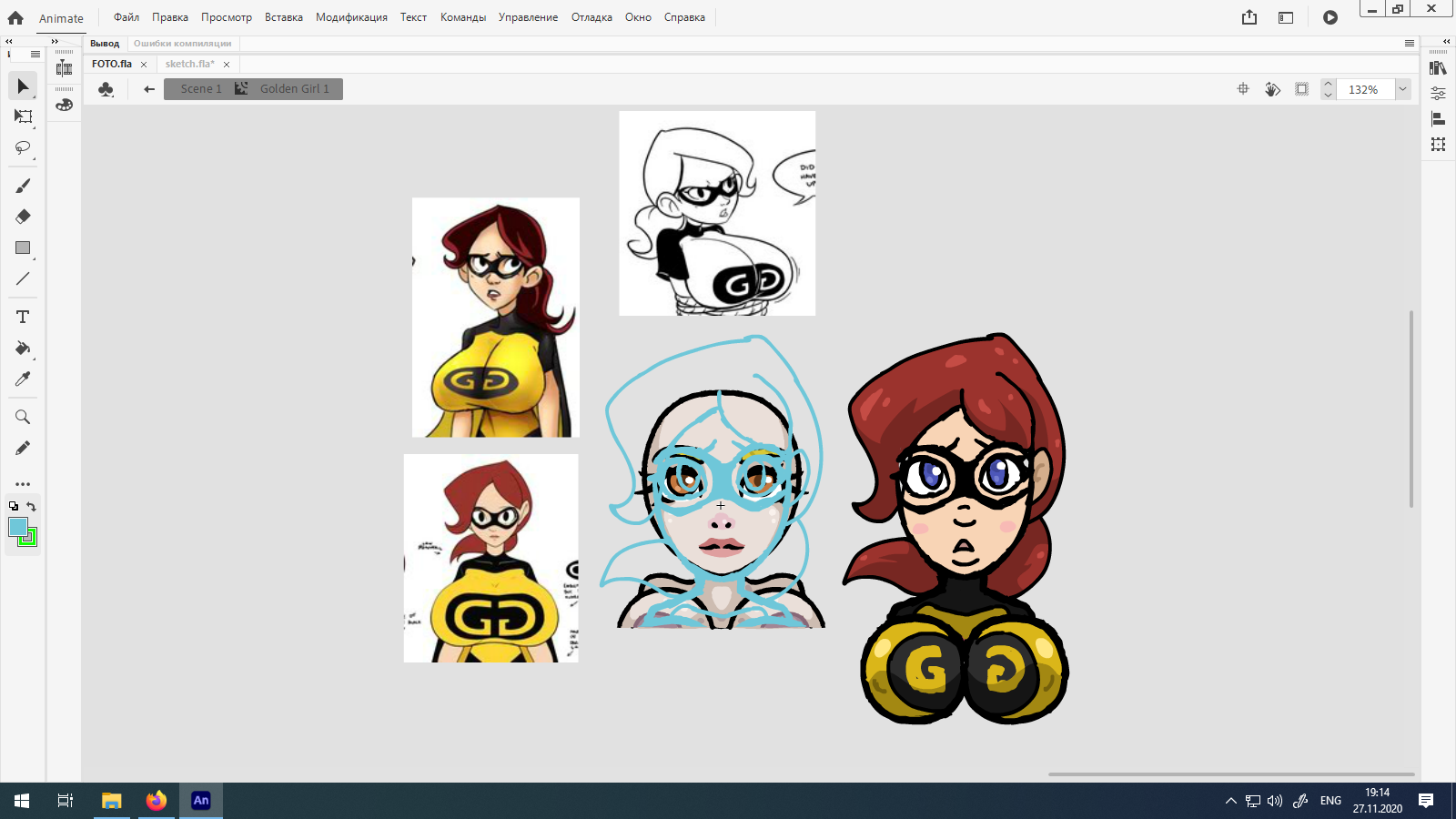Switch to the Вывод tab
1456x819 pixels.
105,44
